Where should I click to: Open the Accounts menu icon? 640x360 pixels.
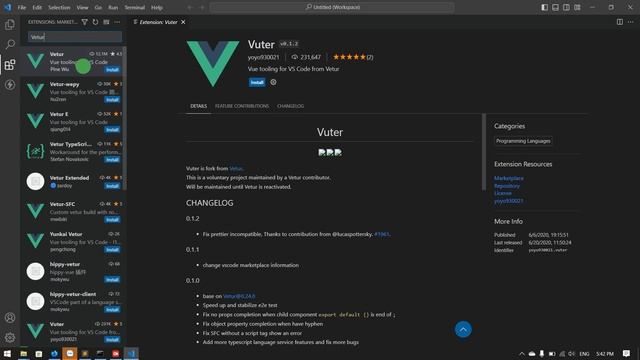10,318
